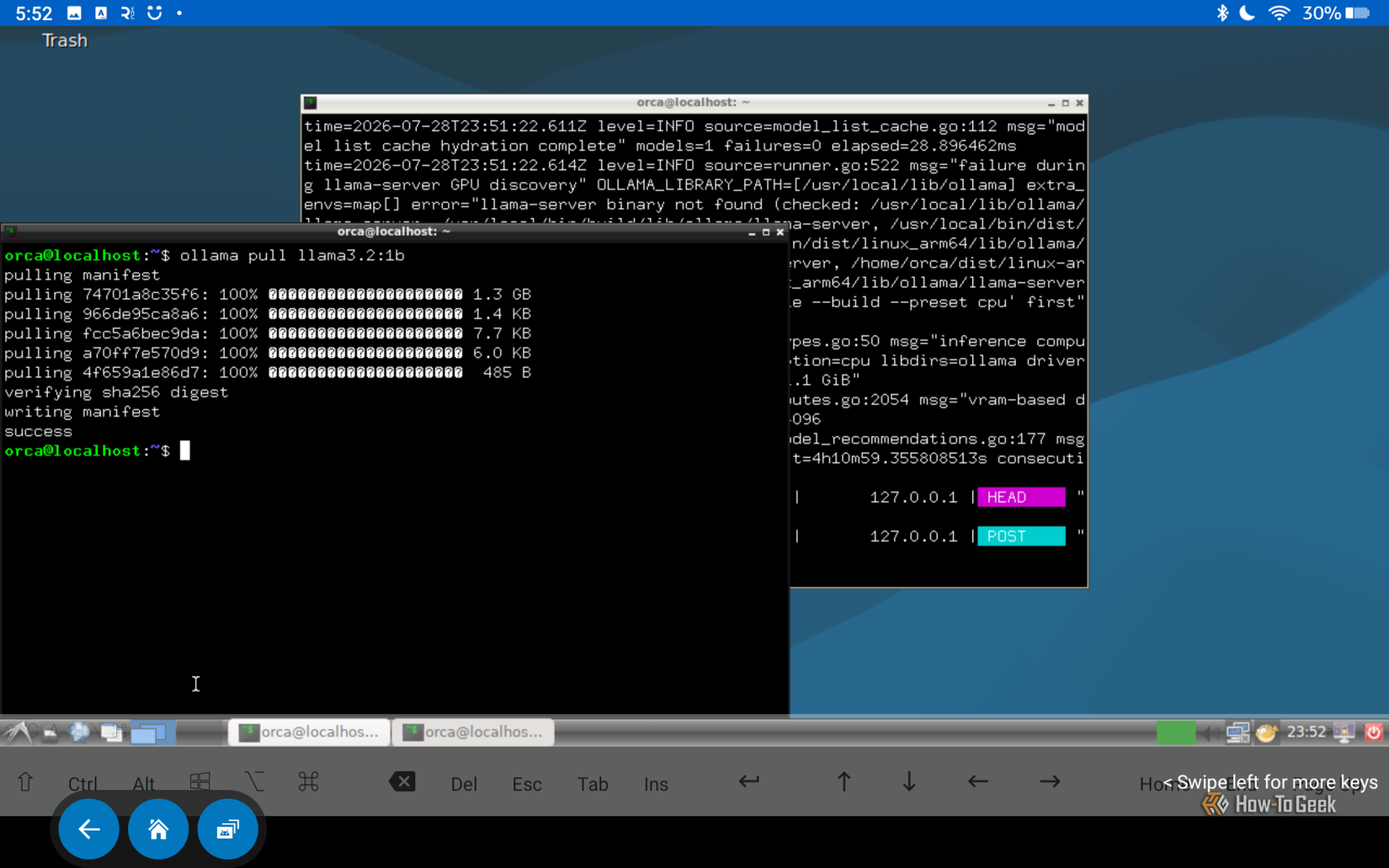Tap the Alt modifier key
1389x868 pixels.
tap(144, 784)
